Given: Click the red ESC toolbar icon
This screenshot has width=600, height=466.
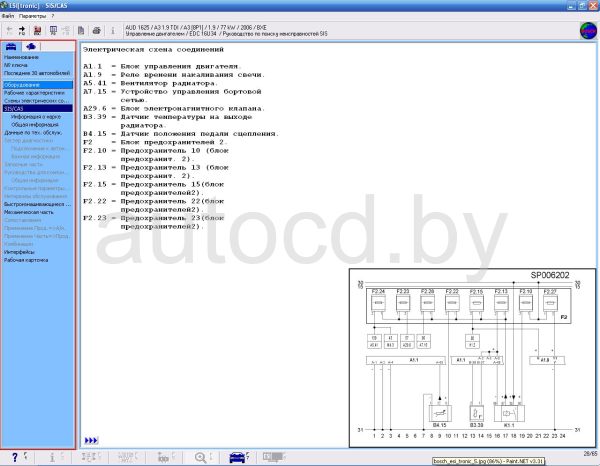Looking at the screenshot, I should pyautogui.click(x=38, y=31).
